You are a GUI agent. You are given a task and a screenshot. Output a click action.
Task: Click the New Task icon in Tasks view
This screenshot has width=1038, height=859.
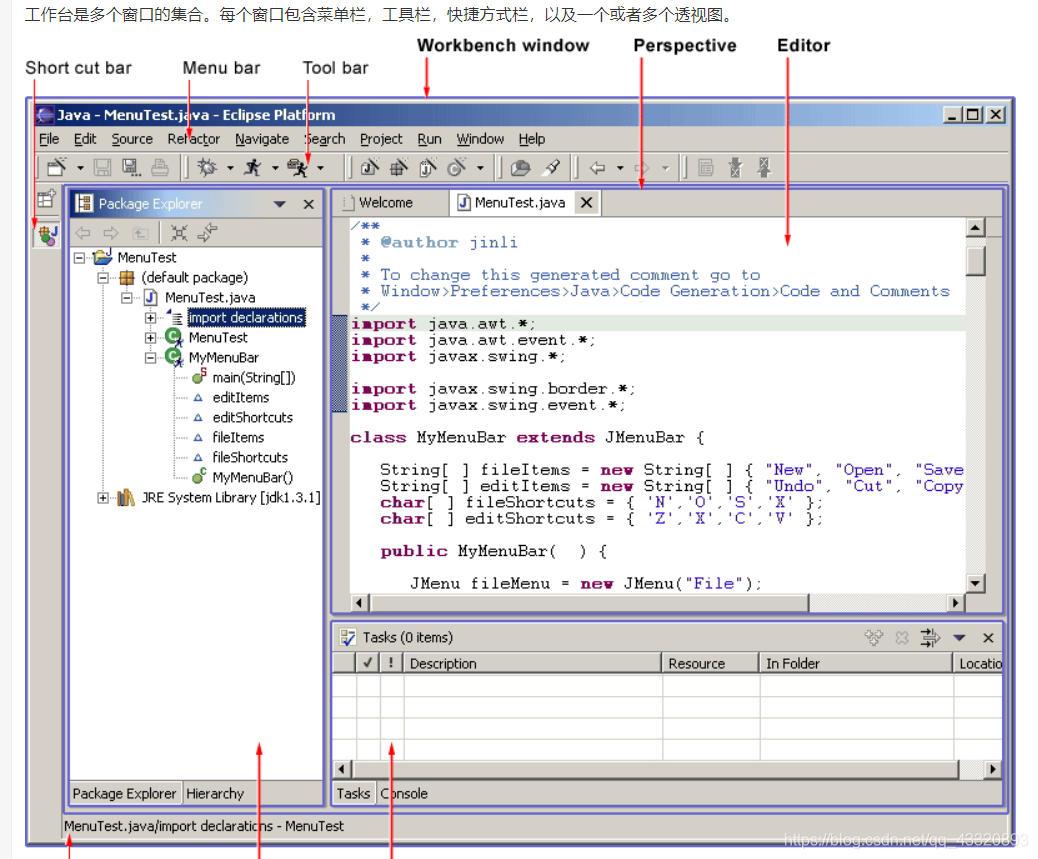(x=873, y=638)
